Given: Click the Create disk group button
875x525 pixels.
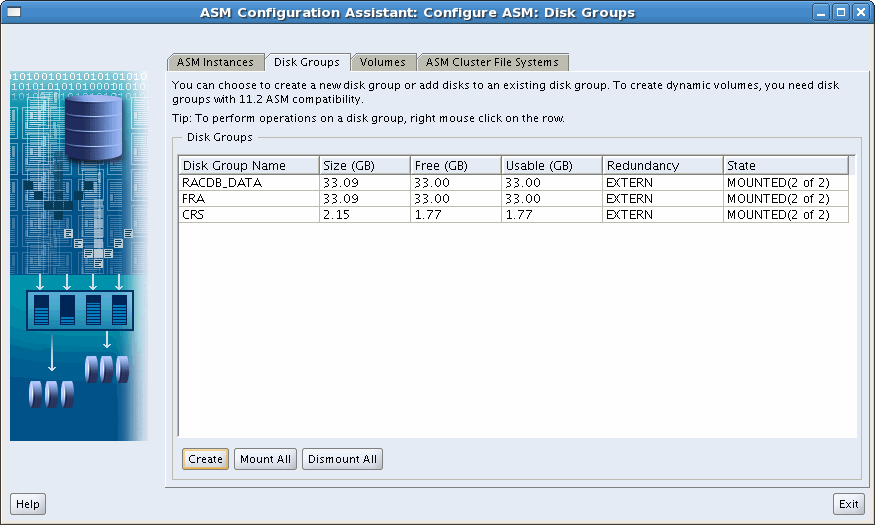Looking at the screenshot, I should pyautogui.click(x=205, y=459).
